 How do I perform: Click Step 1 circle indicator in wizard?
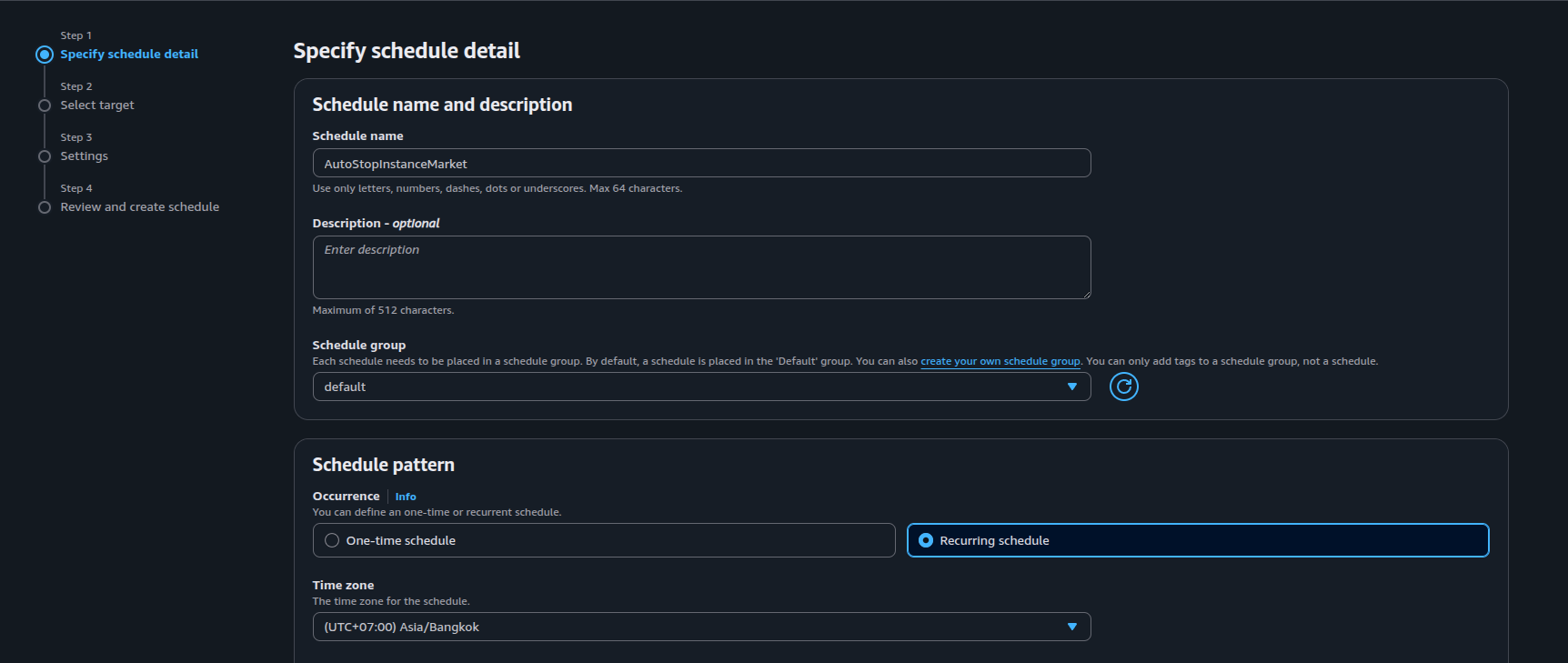45,55
